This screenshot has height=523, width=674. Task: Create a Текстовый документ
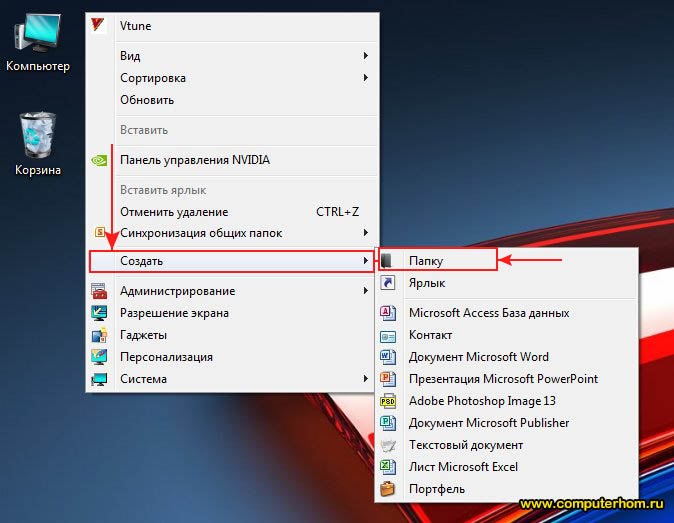[x=506, y=445]
